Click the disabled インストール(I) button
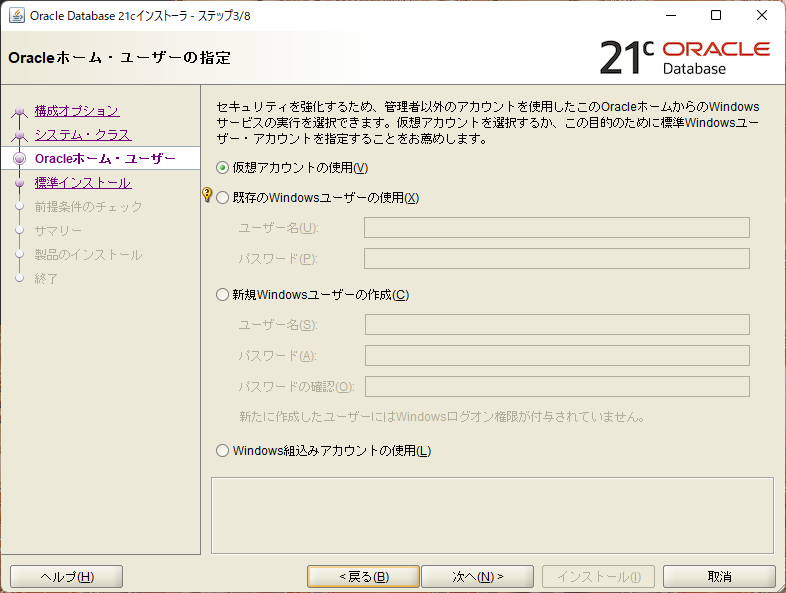Viewport: 786px width, 593px height. click(599, 577)
